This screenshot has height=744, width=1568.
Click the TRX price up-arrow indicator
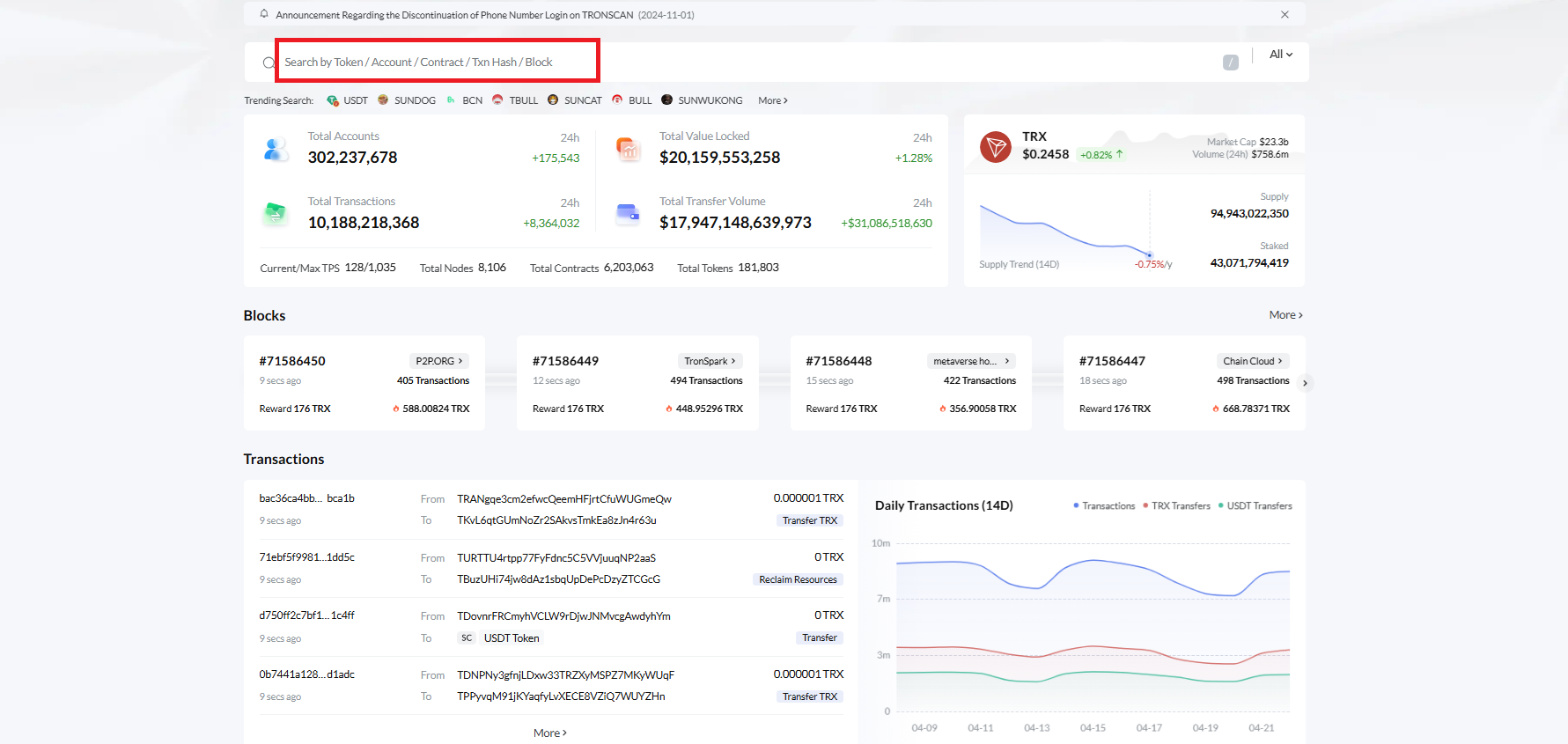point(1120,154)
